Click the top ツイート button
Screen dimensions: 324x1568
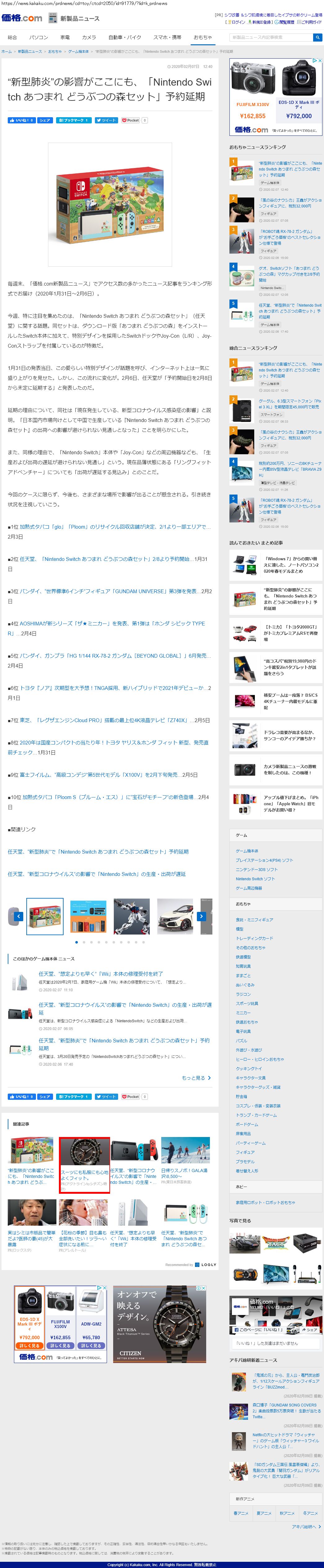pos(107,121)
